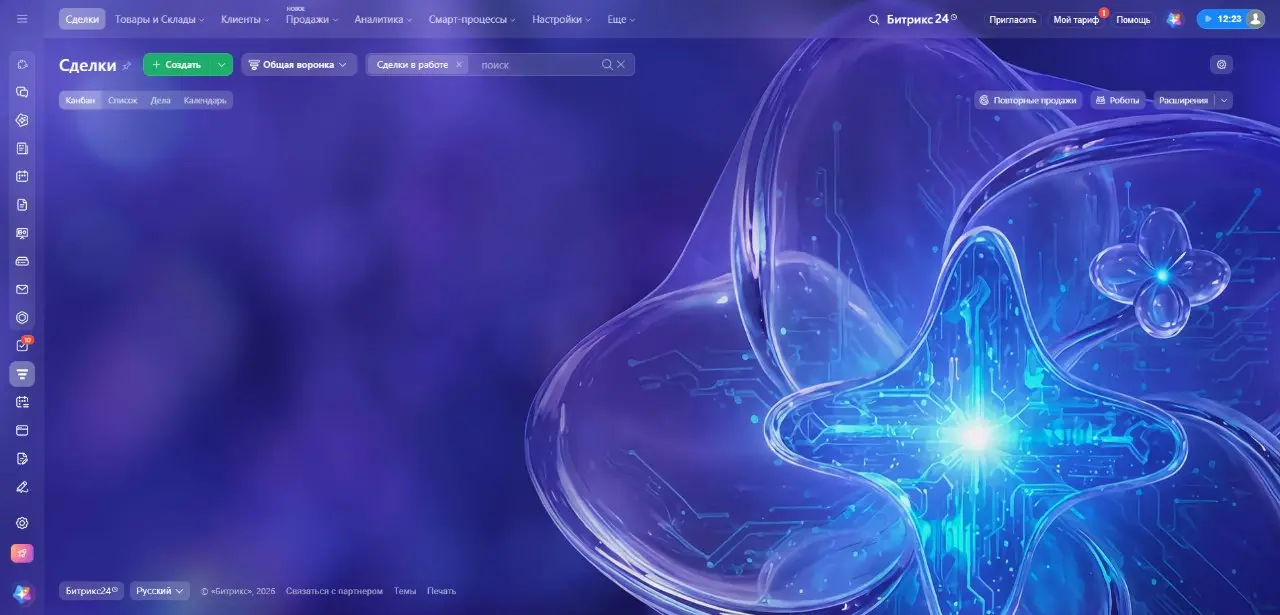Expand the Еще menu in the top bar
The image size is (1280, 615).
coord(621,19)
